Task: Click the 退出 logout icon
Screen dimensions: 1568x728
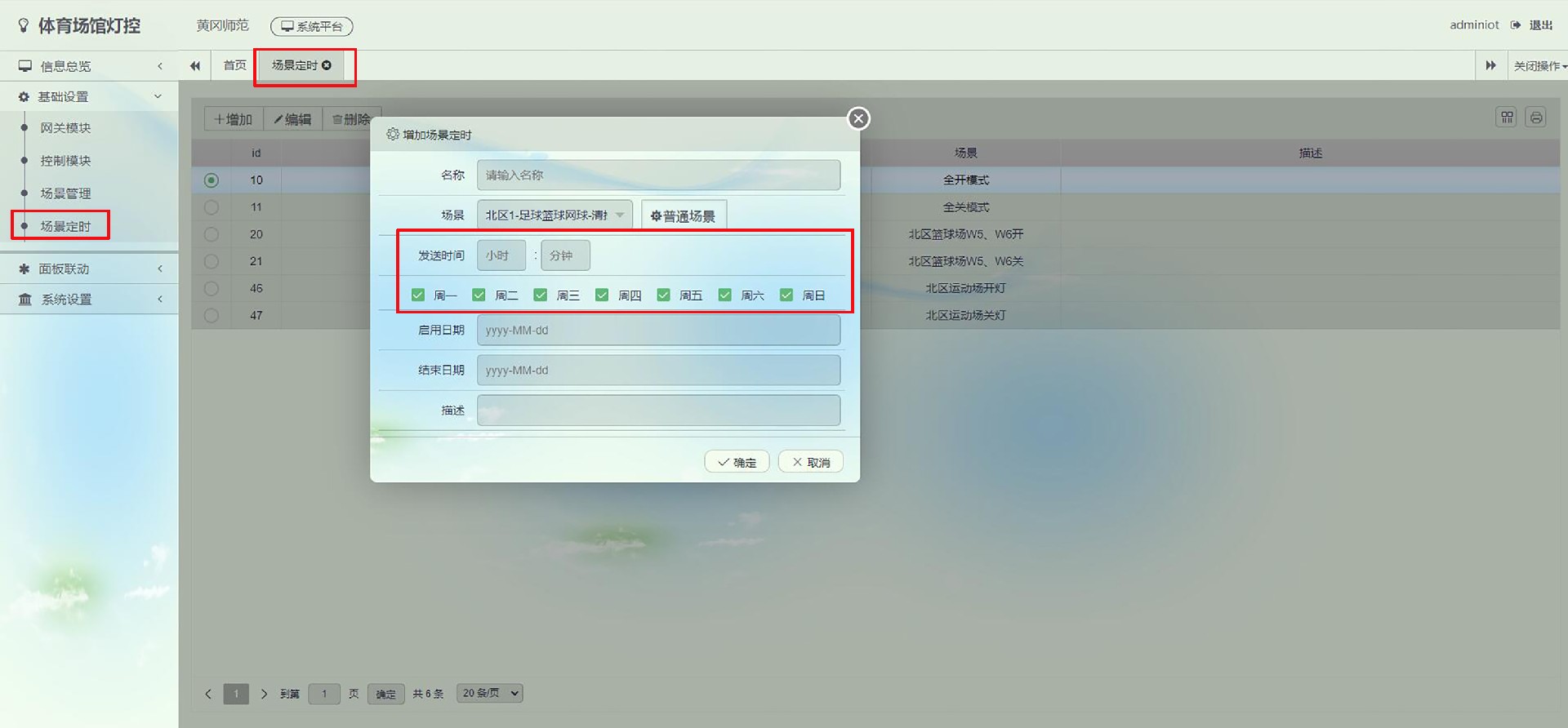Action: [1516, 25]
